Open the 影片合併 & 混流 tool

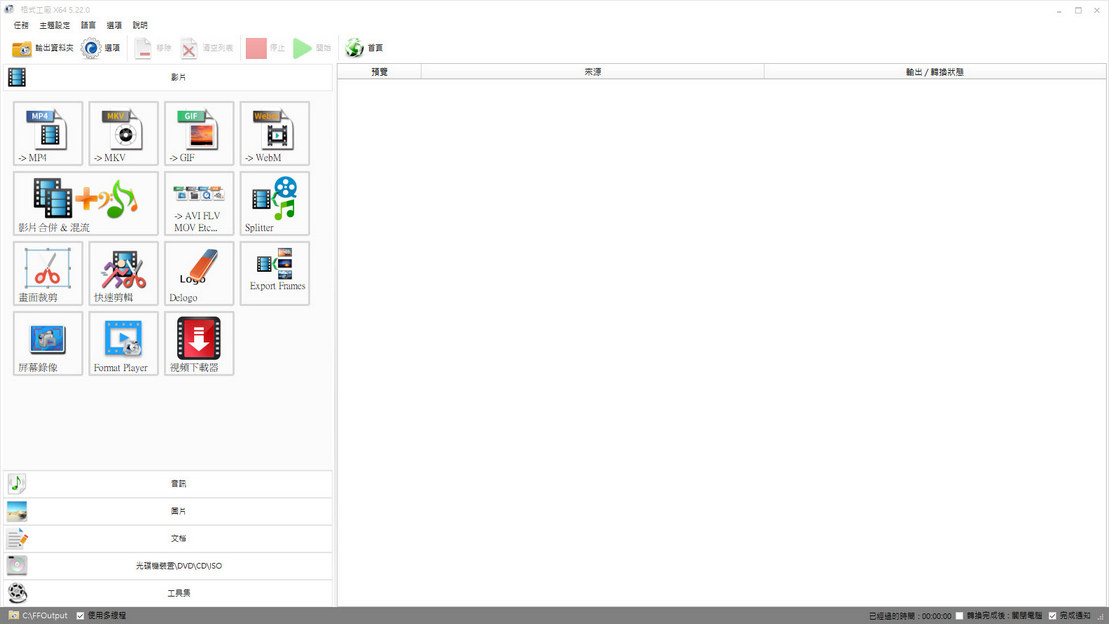coord(86,203)
